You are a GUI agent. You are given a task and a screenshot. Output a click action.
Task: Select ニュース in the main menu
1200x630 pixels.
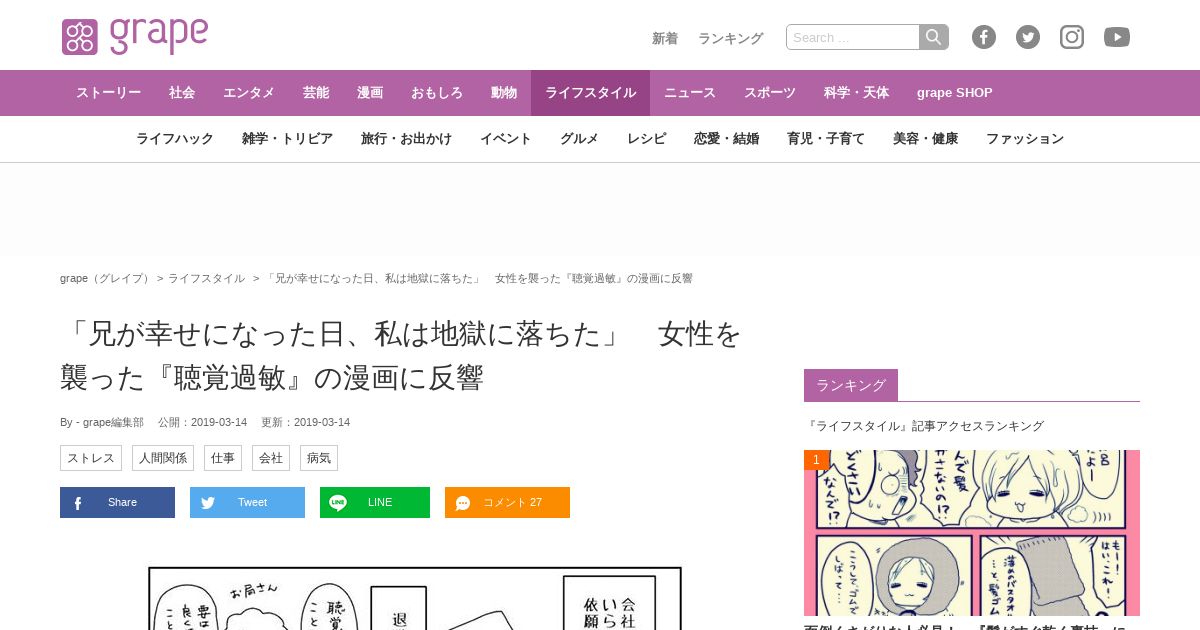690,93
